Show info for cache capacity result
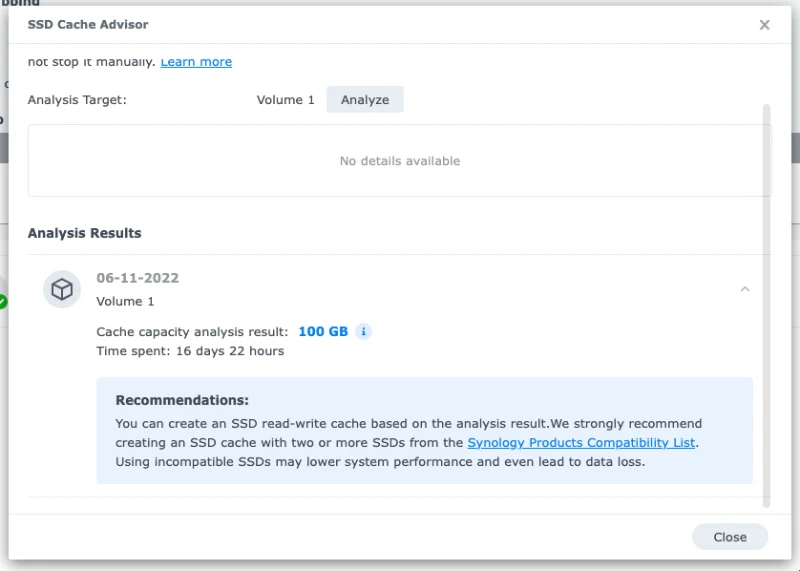The width and height of the screenshot is (800, 571). coord(363,332)
